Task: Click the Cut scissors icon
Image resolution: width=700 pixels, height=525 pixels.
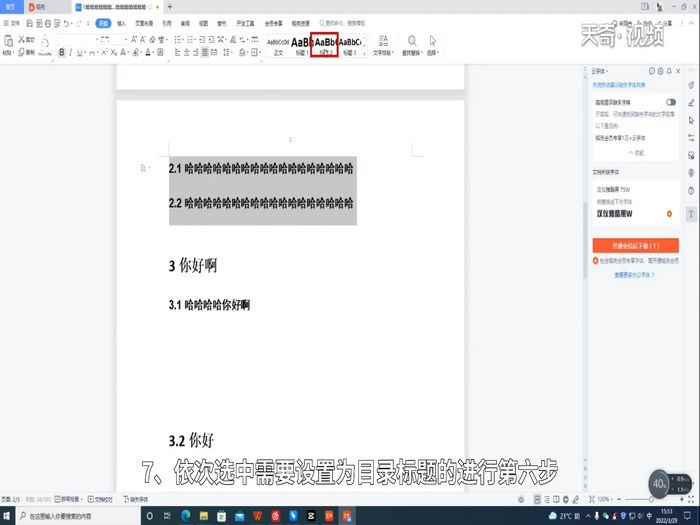Action: [21, 40]
